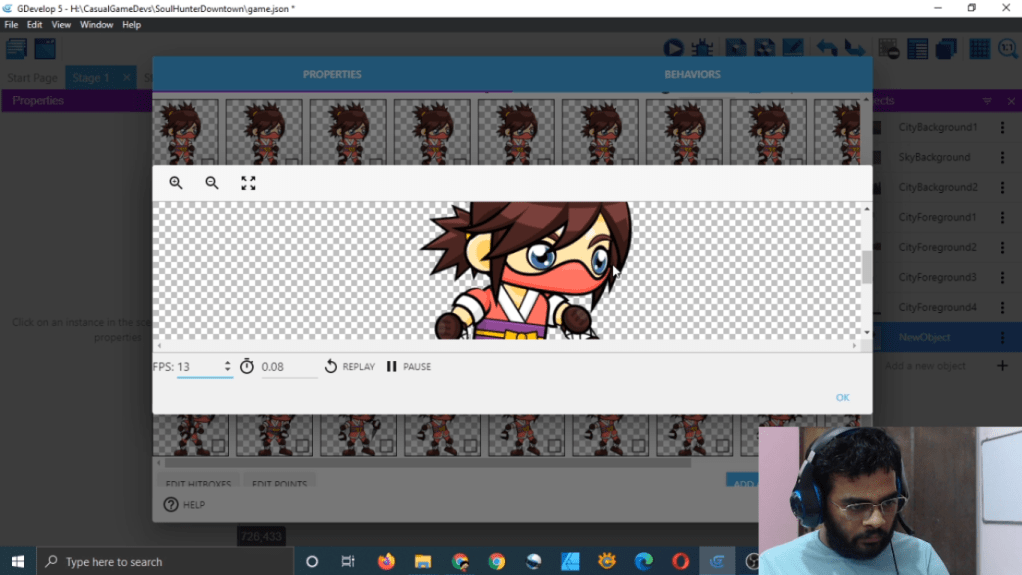
Task: Select fifth frame checkbox in lower animation strip
Action: 554,446
